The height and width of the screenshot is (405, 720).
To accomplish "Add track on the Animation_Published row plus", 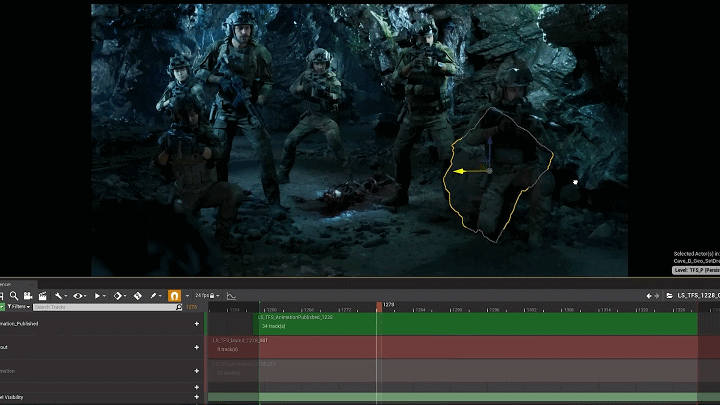I will [x=197, y=324].
